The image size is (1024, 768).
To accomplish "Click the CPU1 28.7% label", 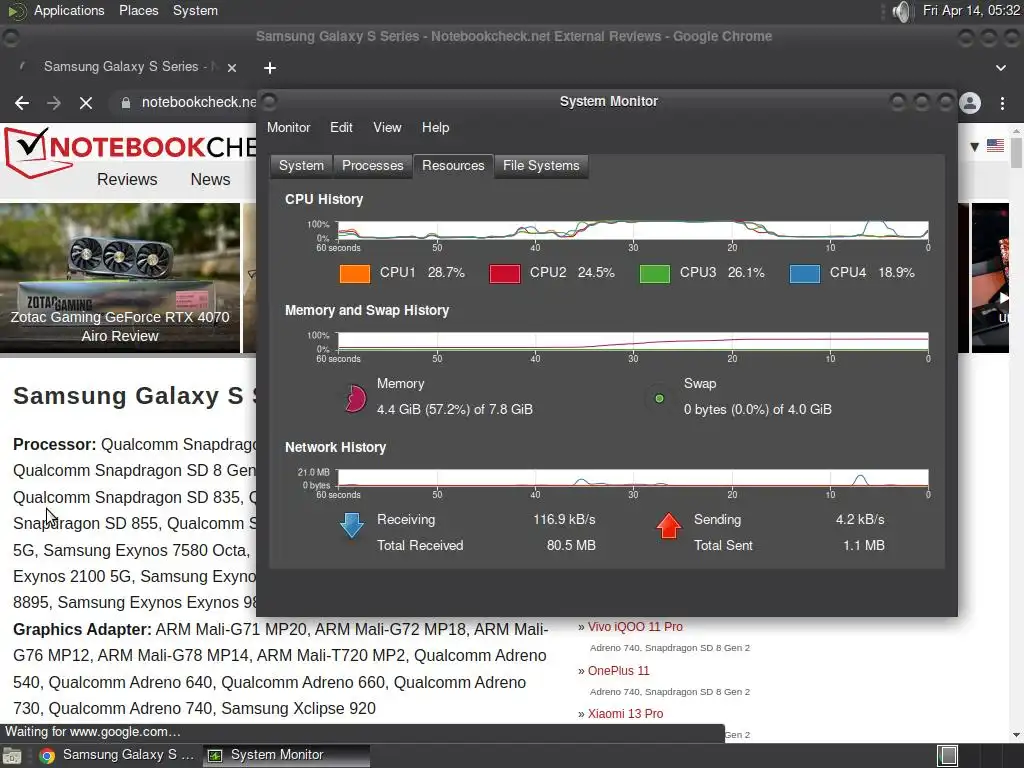I will click(422, 272).
